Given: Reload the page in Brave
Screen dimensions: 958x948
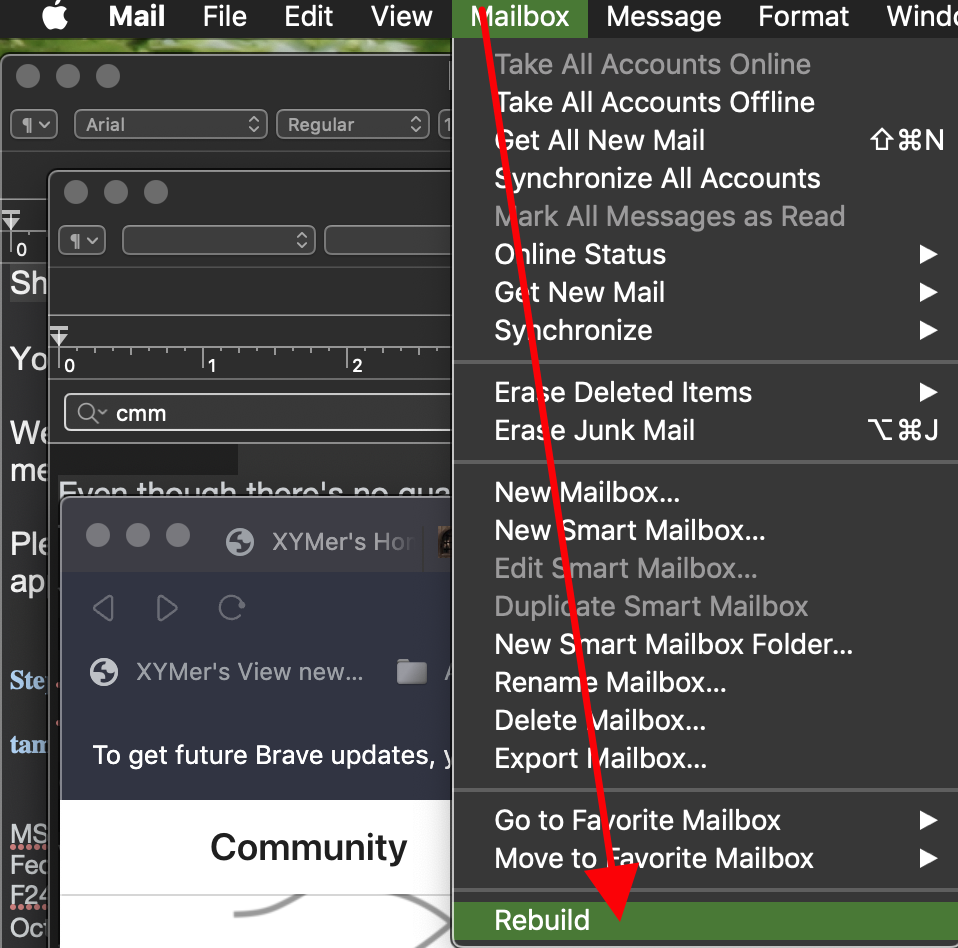Looking at the screenshot, I should click(232, 608).
